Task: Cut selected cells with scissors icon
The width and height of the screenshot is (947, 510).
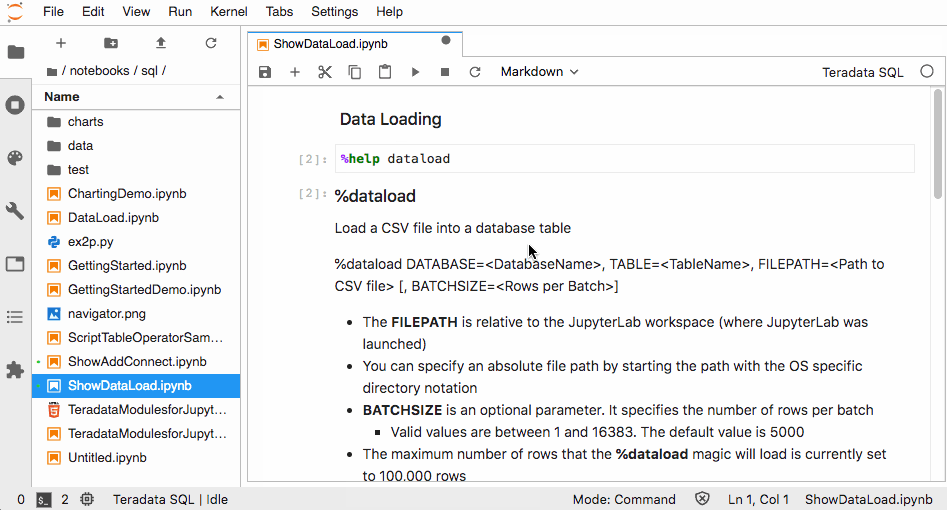Action: click(325, 72)
